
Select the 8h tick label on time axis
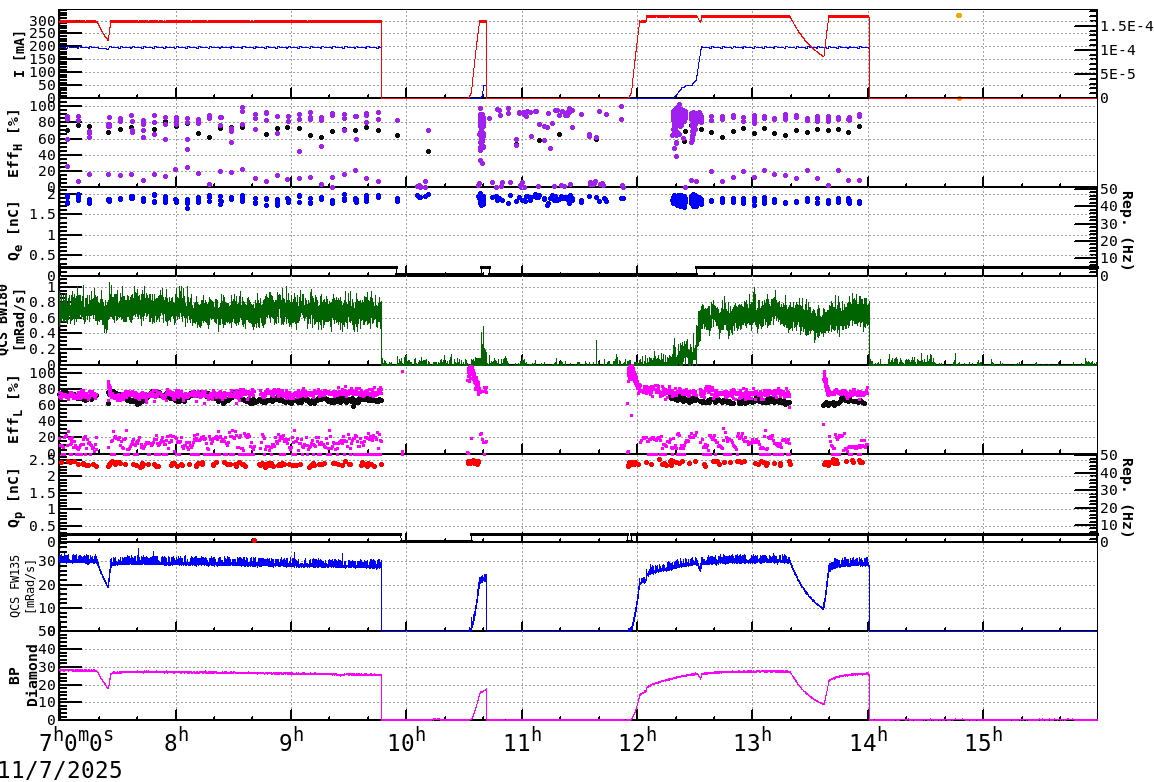tap(177, 739)
